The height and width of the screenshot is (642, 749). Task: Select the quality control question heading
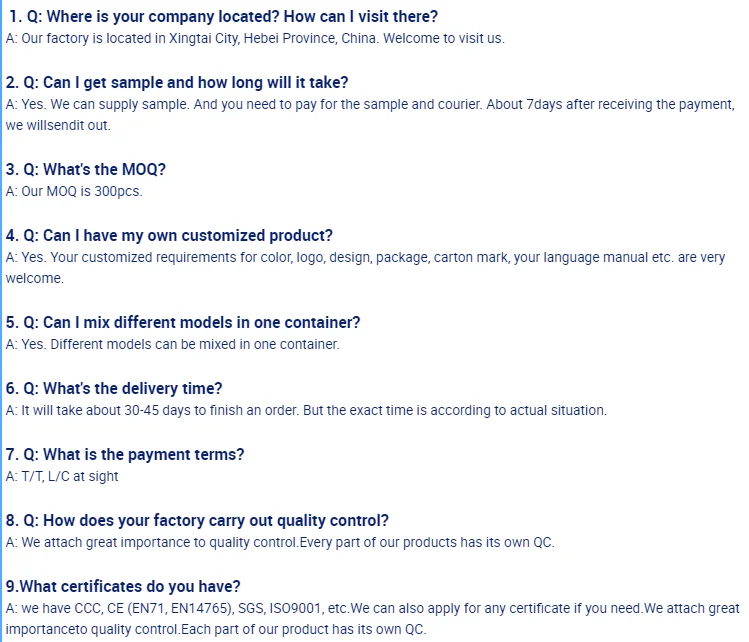[x=197, y=521]
